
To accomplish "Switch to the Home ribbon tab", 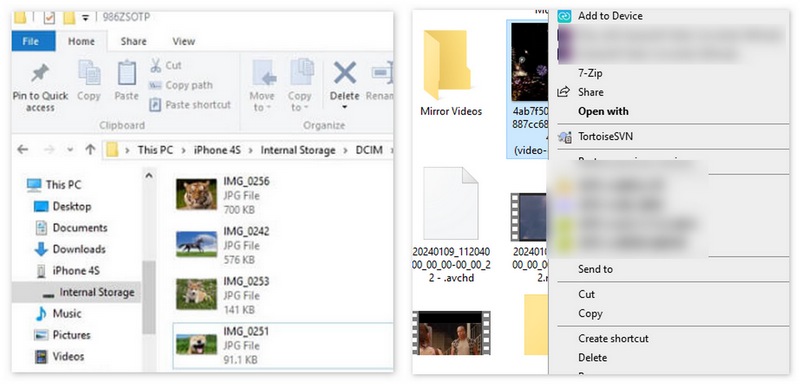I will [82, 41].
